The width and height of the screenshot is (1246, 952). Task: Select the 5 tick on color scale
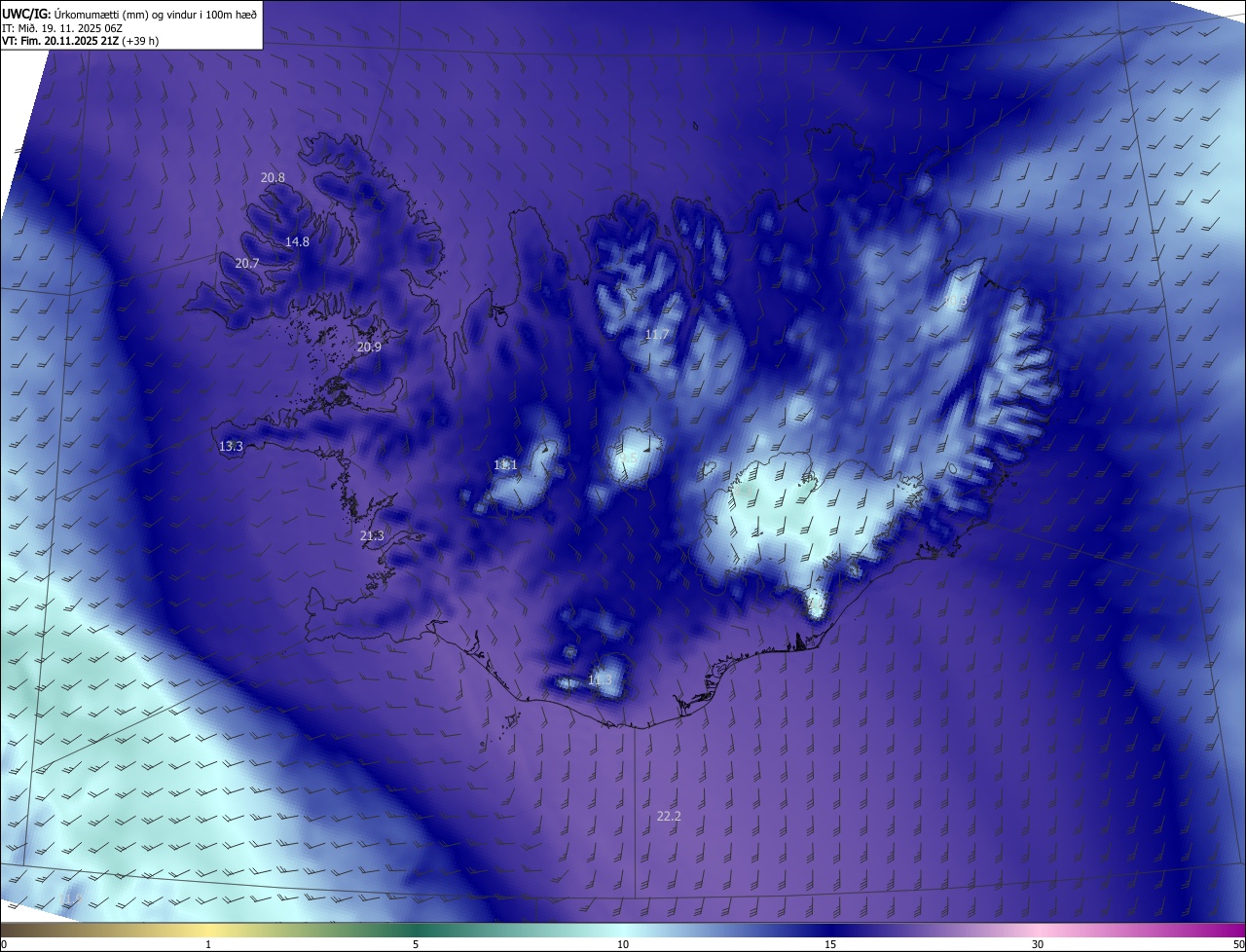(416, 944)
